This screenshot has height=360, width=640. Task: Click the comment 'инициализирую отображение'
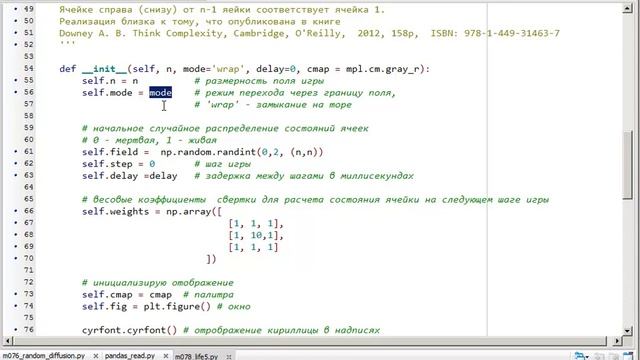click(163, 282)
